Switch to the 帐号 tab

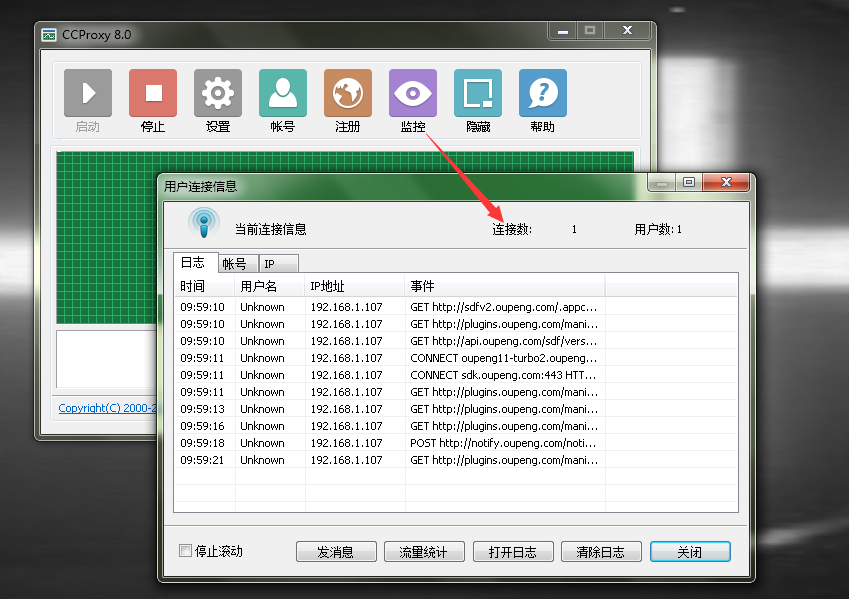click(x=238, y=263)
